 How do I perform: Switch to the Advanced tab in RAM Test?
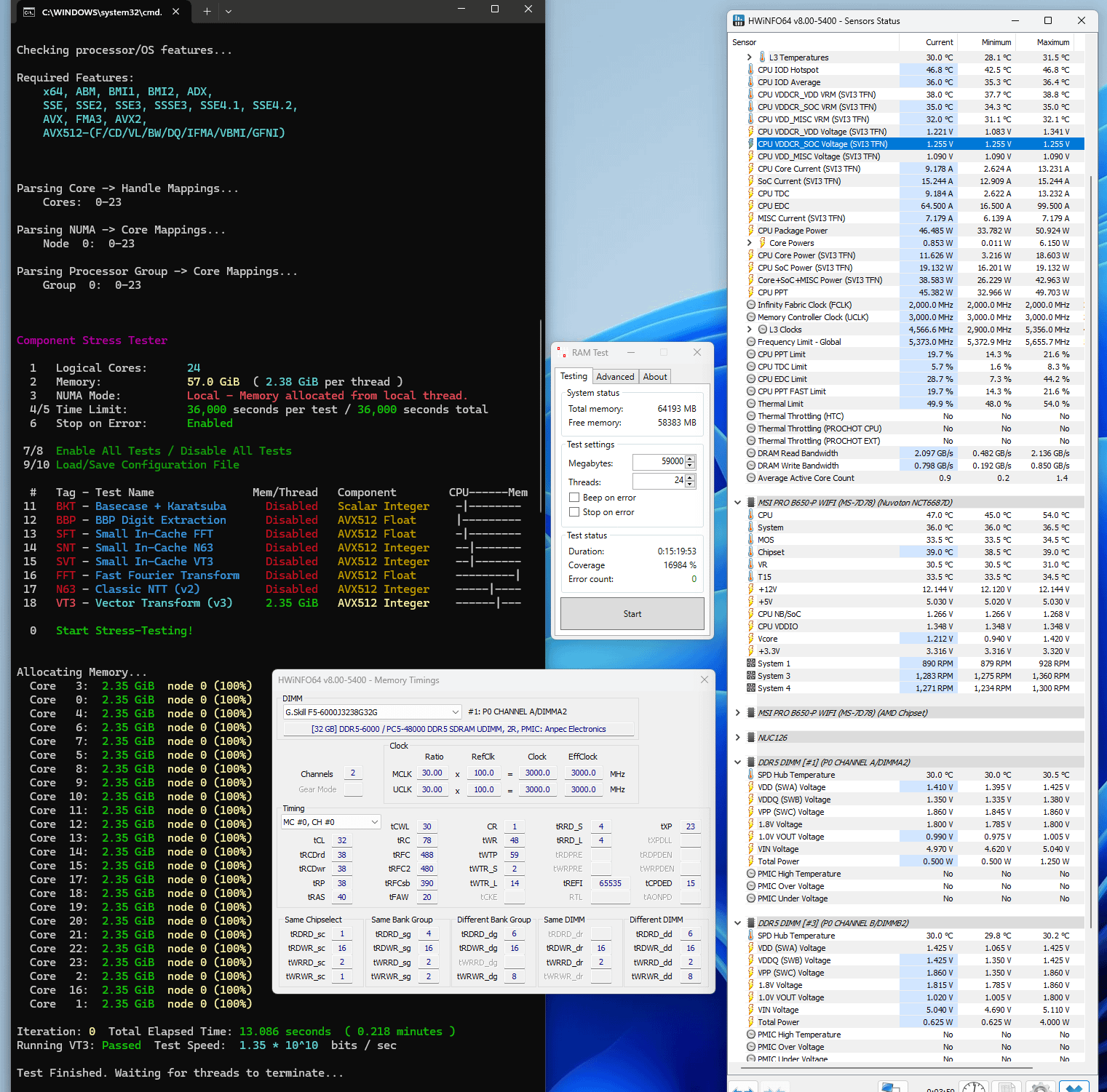(615, 377)
